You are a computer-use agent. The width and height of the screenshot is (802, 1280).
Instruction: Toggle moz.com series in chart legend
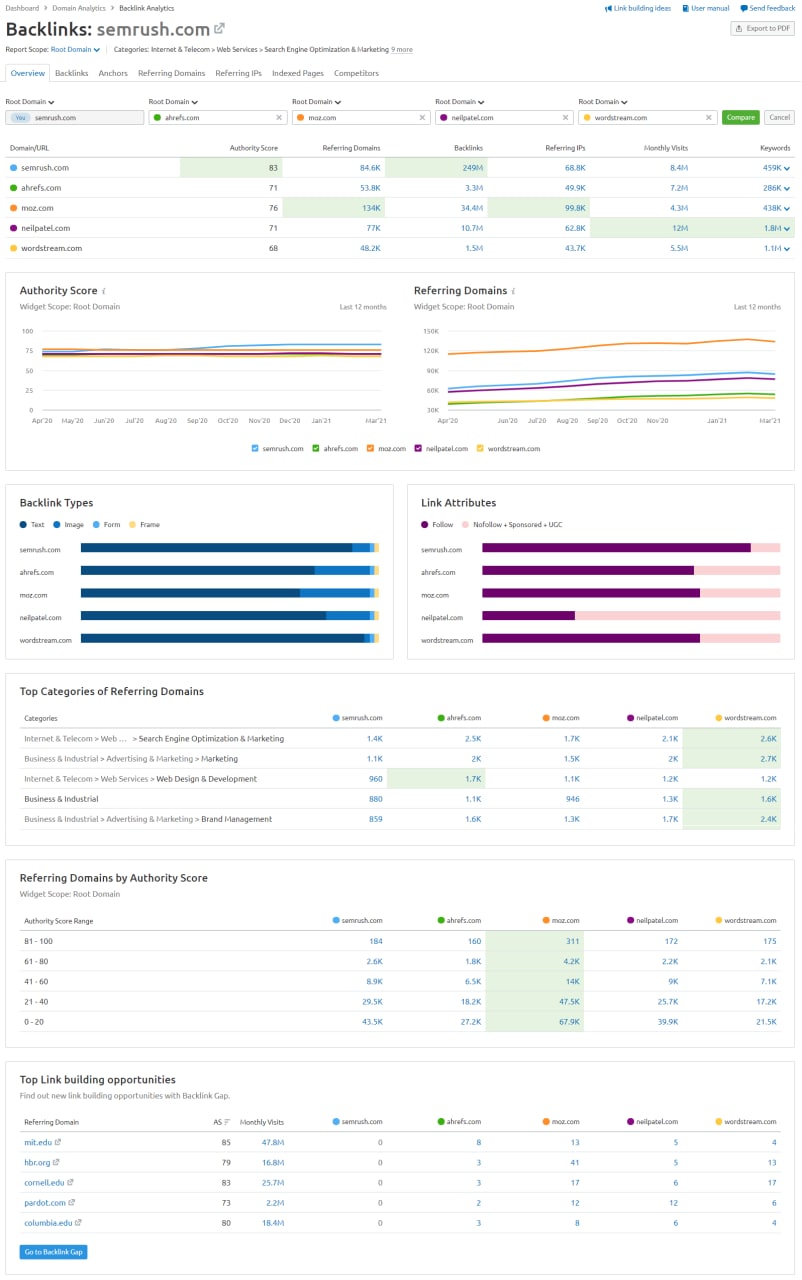370,448
